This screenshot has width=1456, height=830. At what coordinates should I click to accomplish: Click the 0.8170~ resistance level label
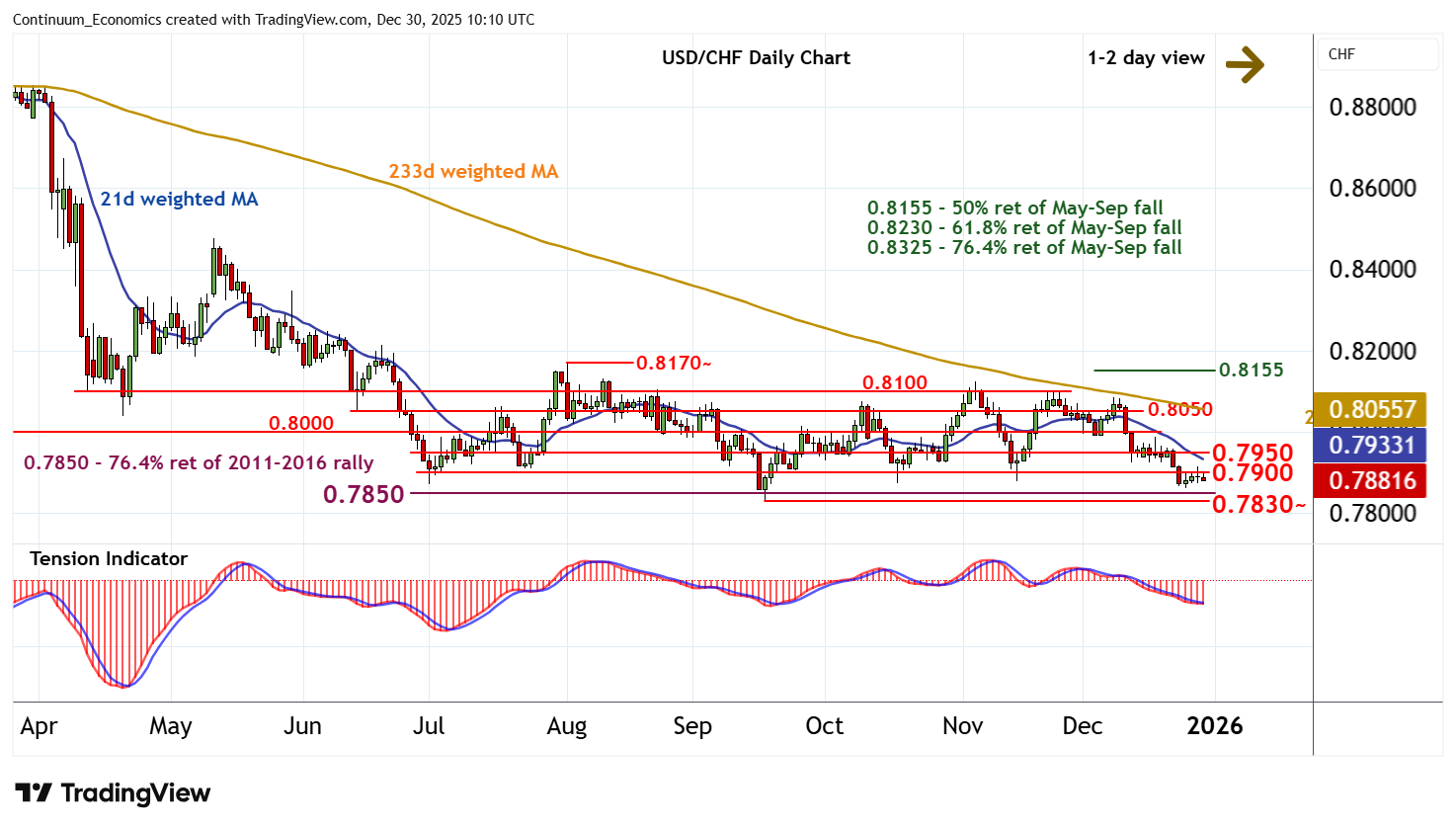(674, 363)
